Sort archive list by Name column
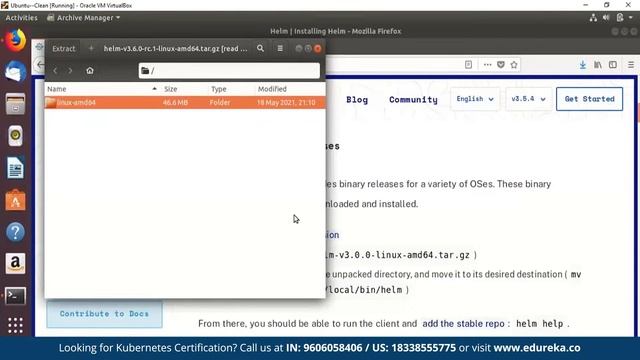This screenshot has height=360, width=640. coord(102,89)
